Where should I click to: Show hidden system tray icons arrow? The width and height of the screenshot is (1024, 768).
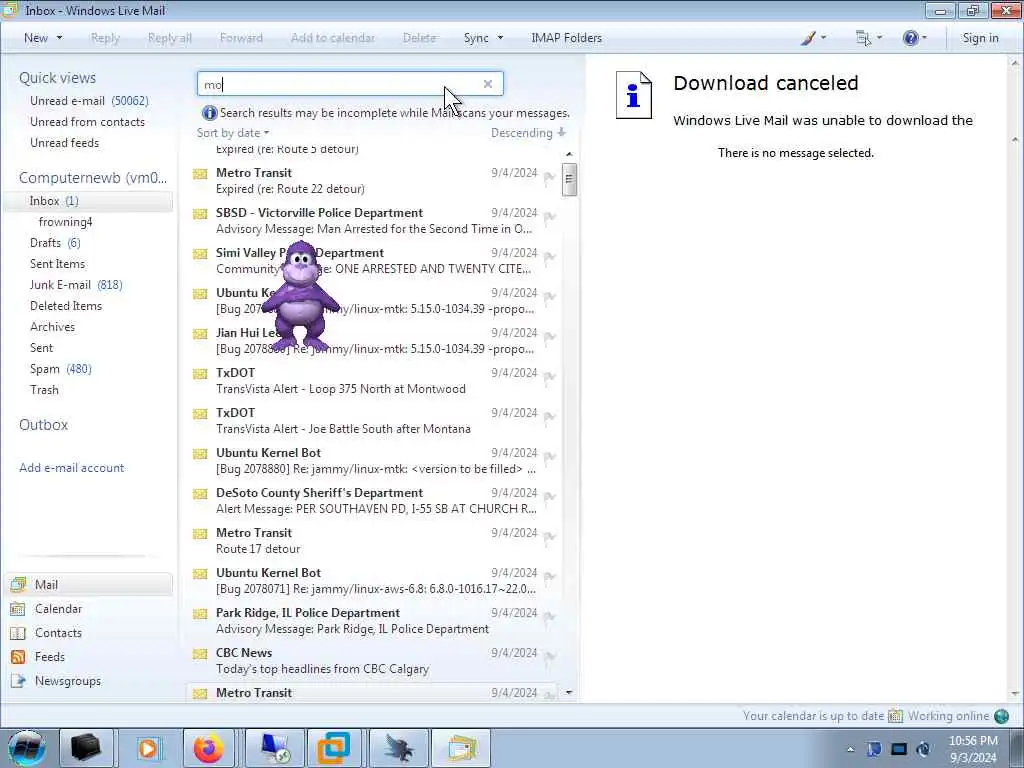tap(850, 749)
